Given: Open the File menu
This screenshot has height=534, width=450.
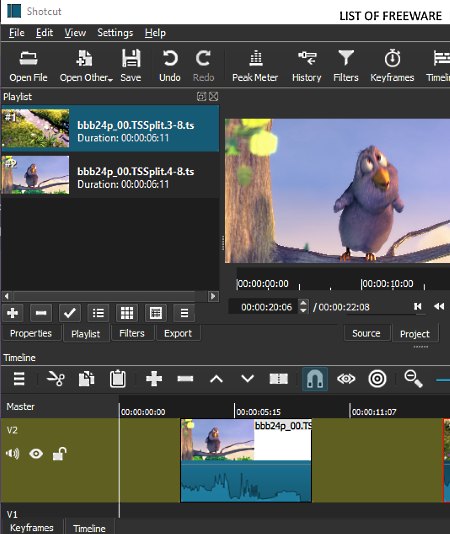Looking at the screenshot, I should pos(16,33).
